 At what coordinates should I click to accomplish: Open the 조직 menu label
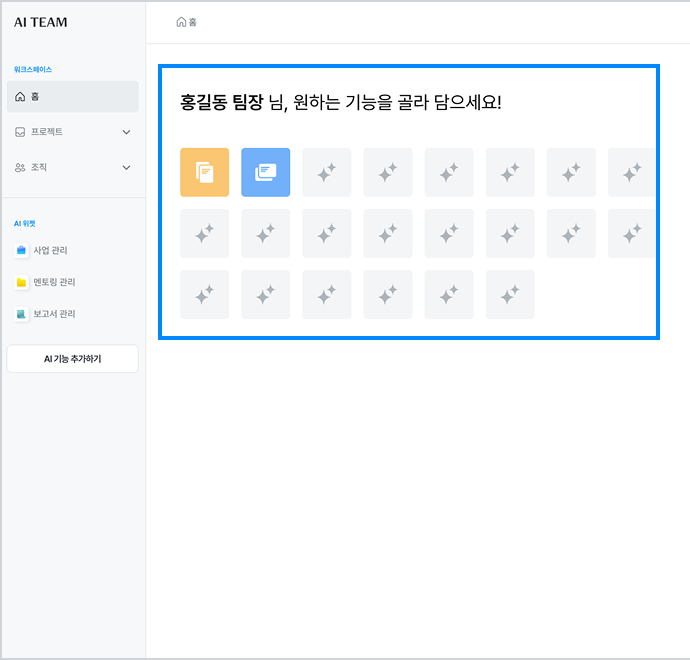(39, 167)
